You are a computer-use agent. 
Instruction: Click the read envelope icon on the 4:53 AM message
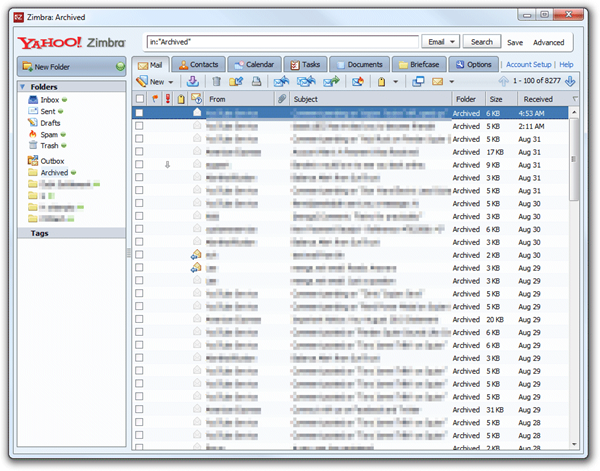click(197, 112)
